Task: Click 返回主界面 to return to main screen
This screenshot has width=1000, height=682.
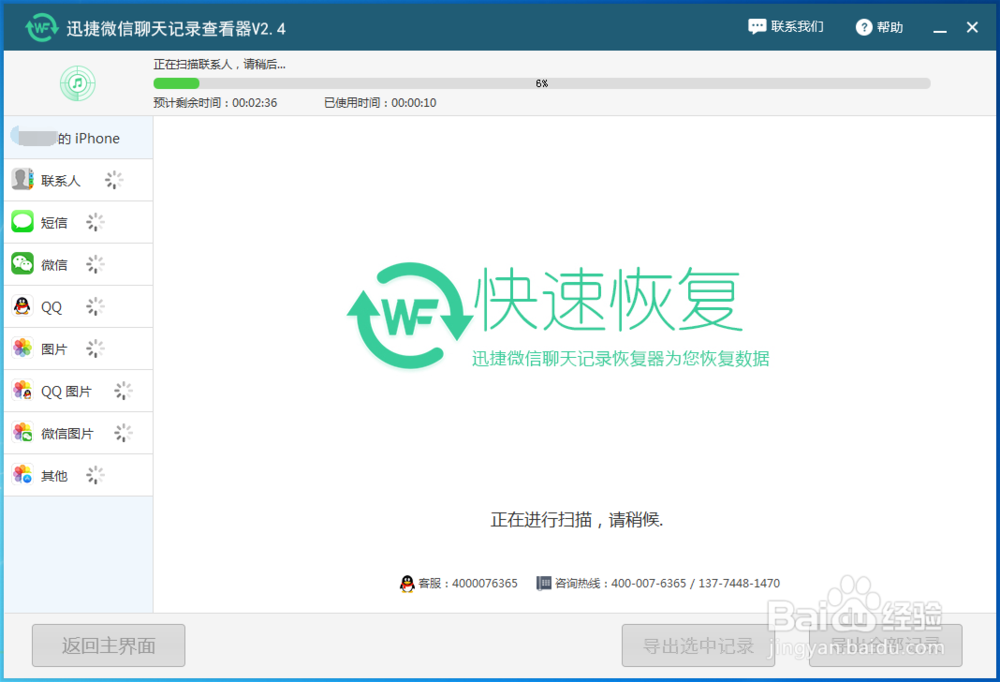Action: pyautogui.click(x=108, y=645)
